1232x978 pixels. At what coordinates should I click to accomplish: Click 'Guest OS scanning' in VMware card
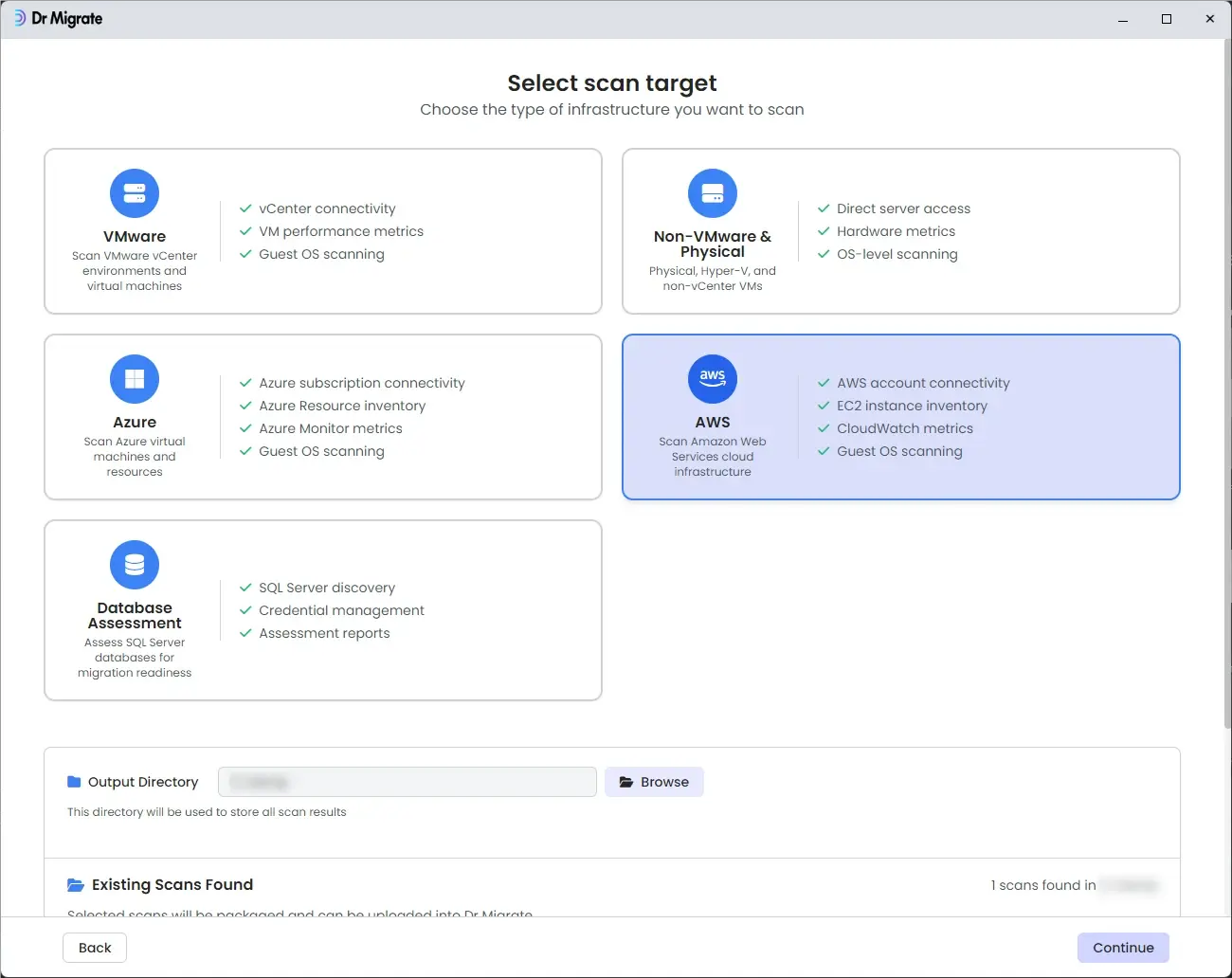321,254
